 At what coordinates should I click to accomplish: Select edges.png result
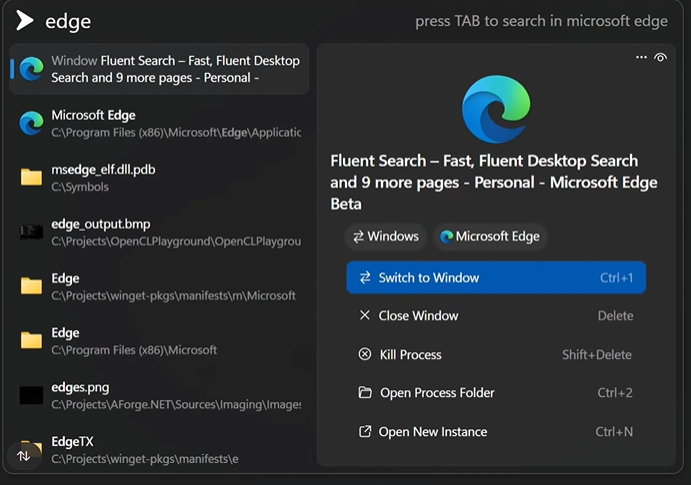click(159, 396)
